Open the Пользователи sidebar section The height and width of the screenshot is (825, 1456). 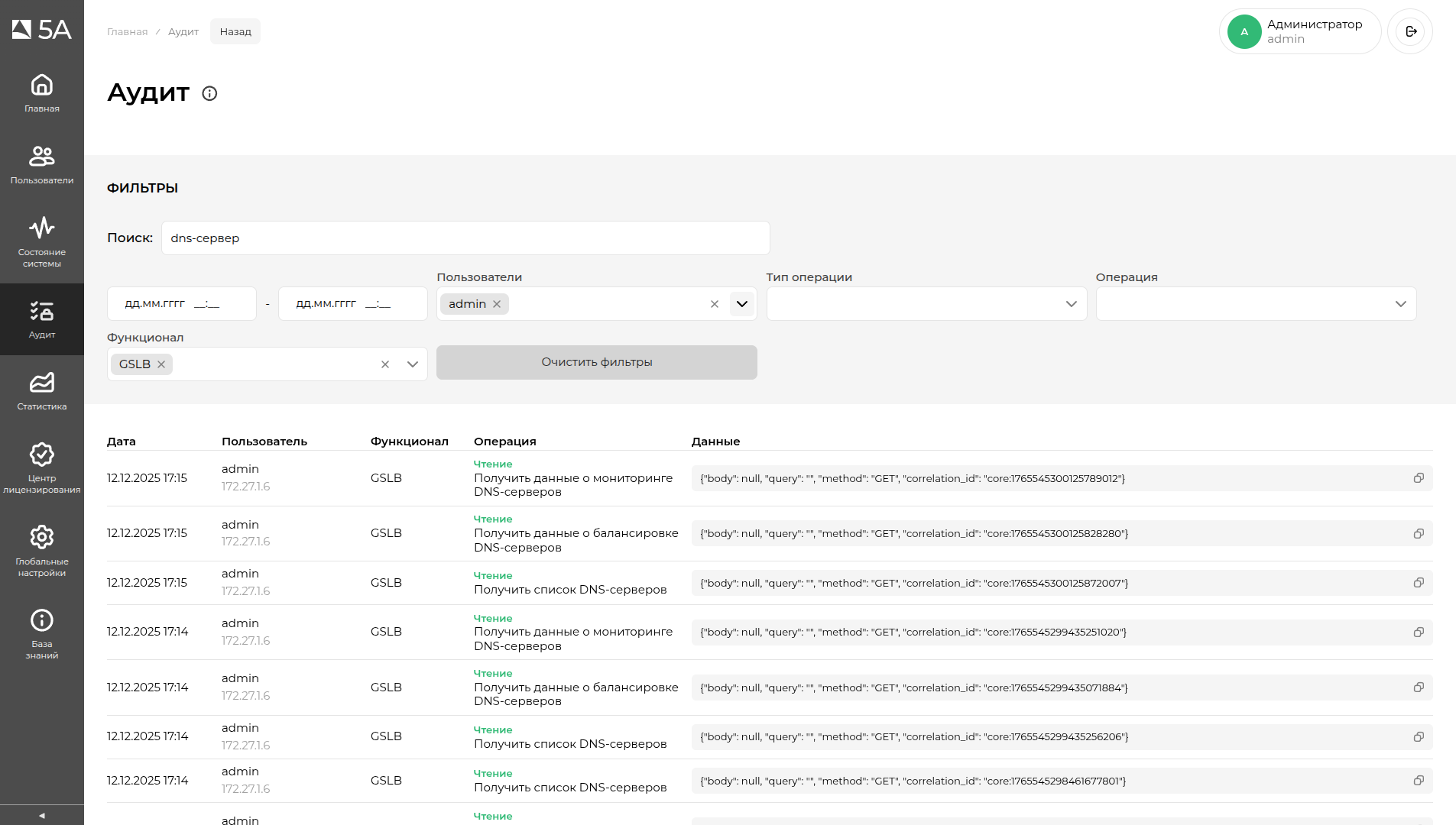(41, 165)
